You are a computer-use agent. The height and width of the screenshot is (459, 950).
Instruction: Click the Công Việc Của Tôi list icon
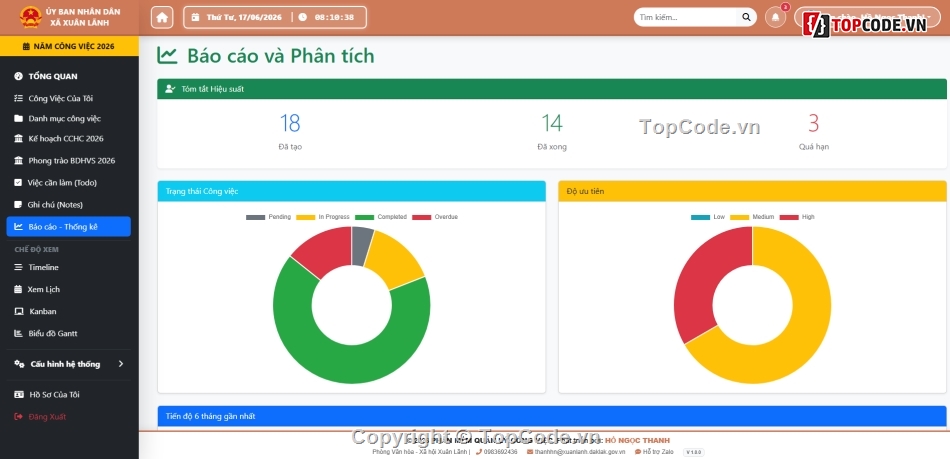click(x=18, y=98)
